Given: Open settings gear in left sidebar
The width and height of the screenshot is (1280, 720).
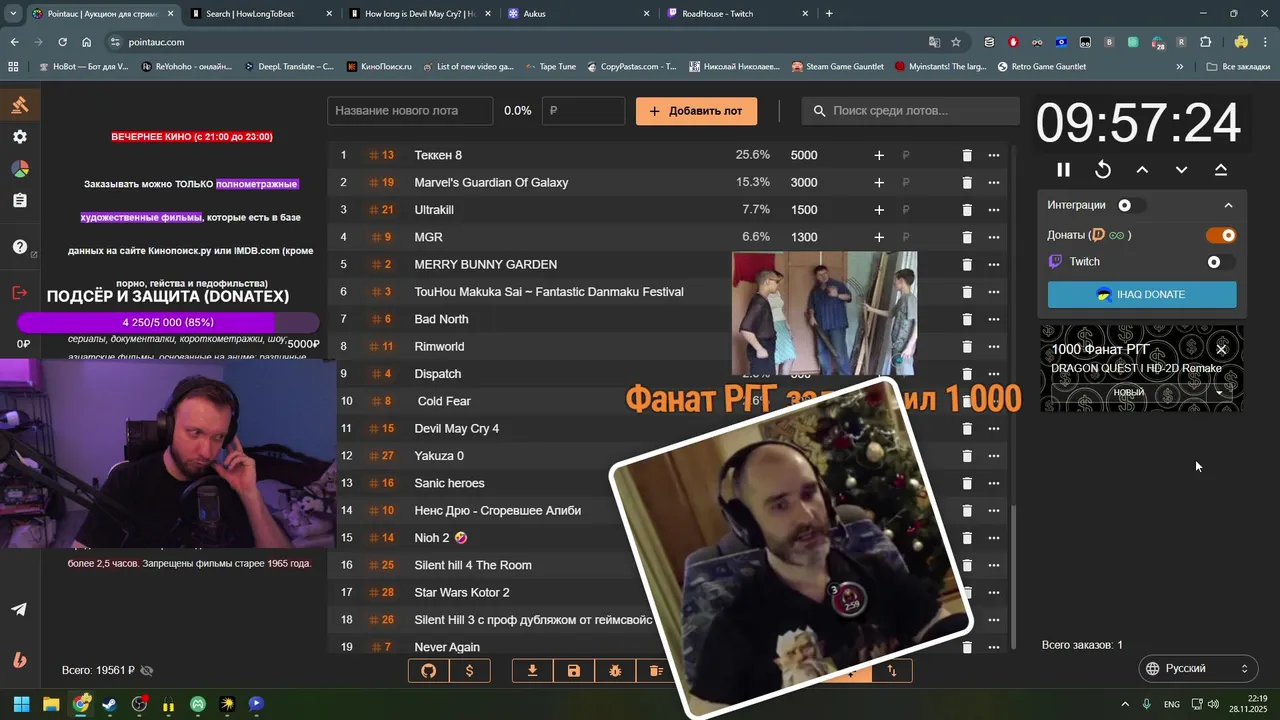Looking at the screenshot, I should [20, 137].
